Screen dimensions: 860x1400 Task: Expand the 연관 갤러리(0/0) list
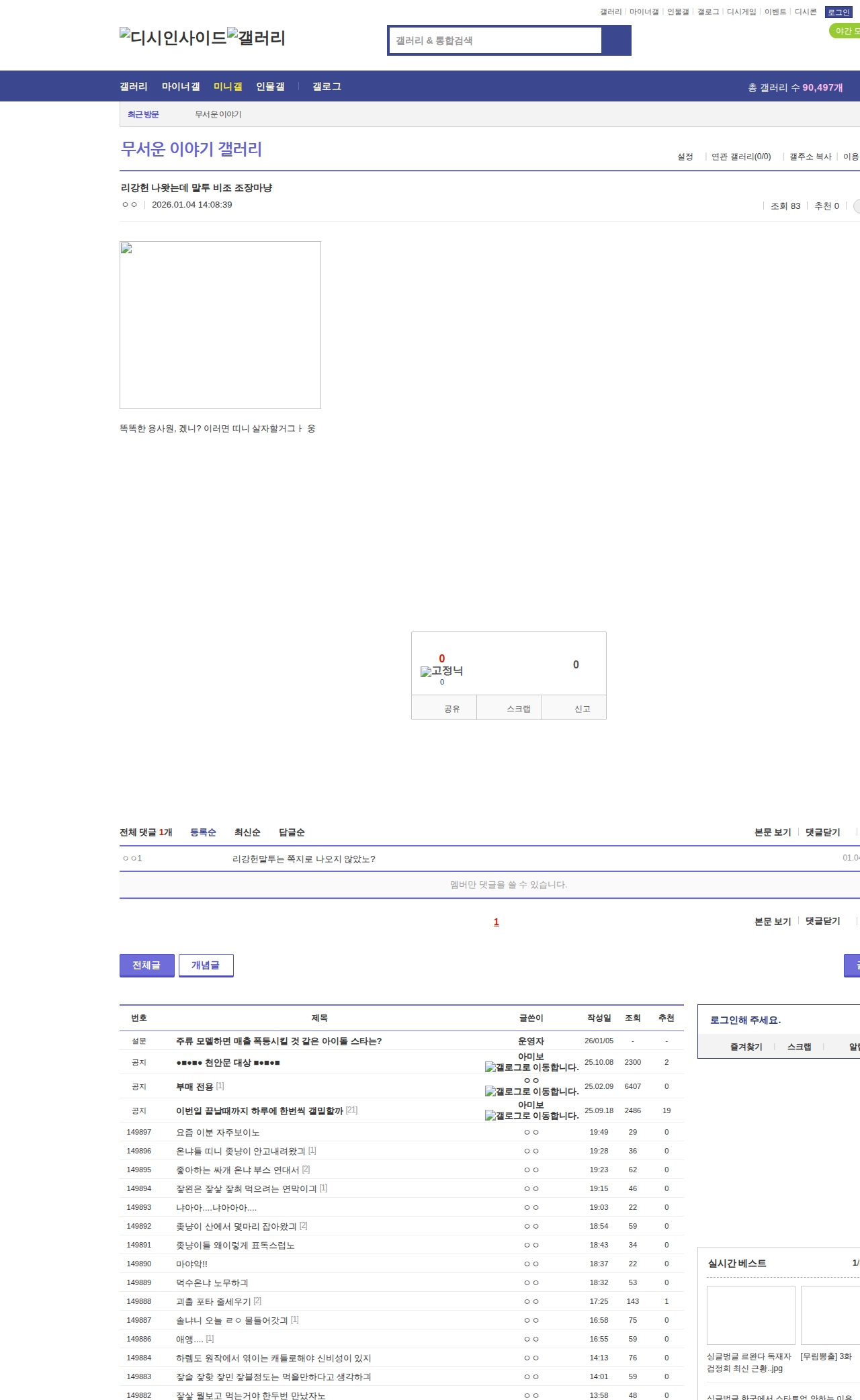pos(740,157)
